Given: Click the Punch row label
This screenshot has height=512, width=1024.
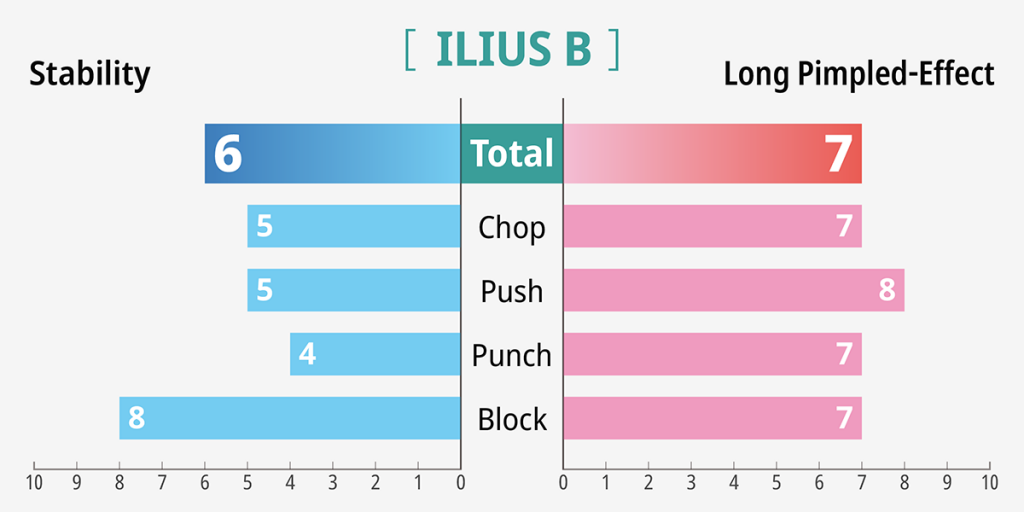Looking at the screenshot, I should click(512, 355).
